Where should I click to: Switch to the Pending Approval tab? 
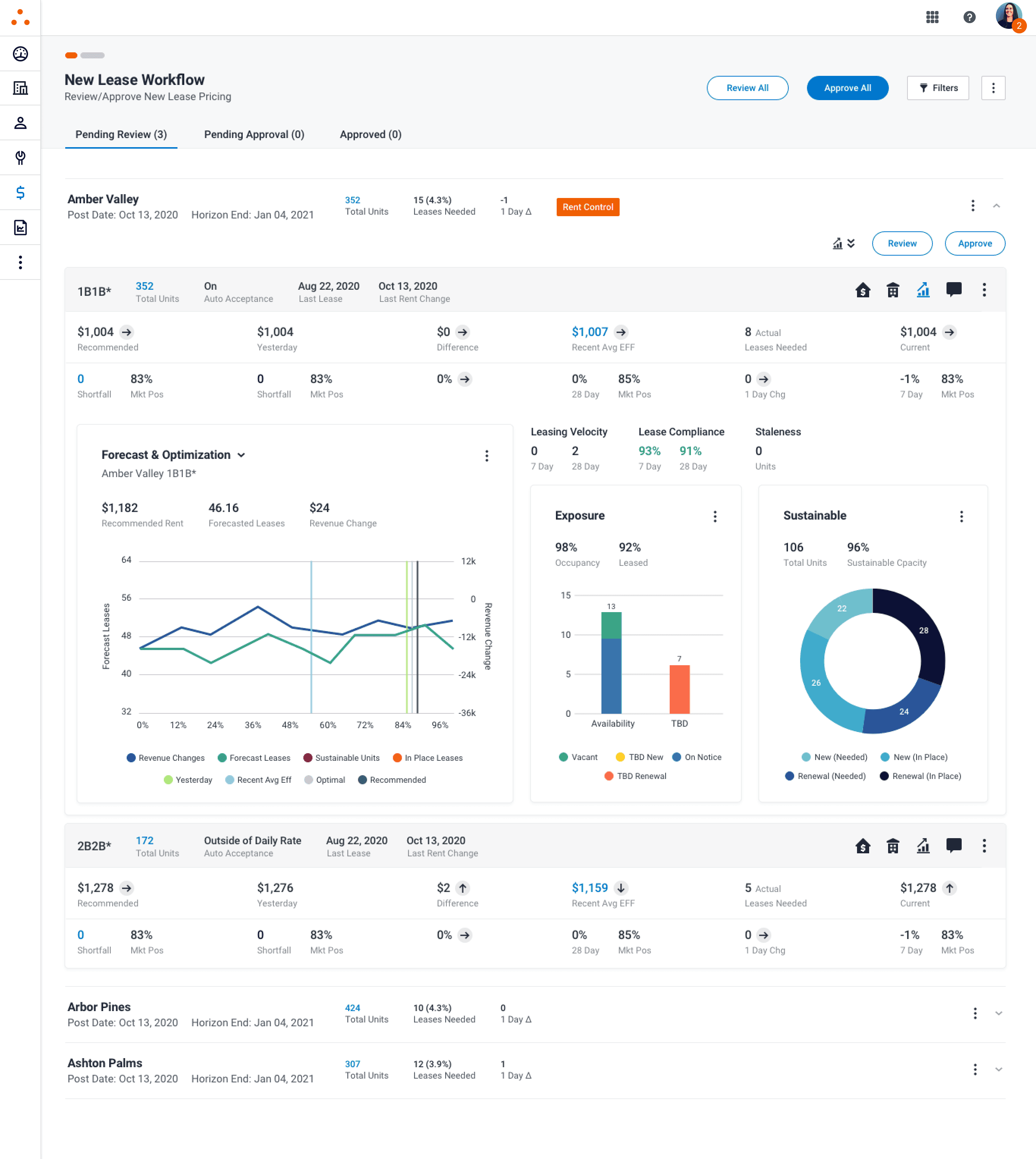click(x=254, y=134)
